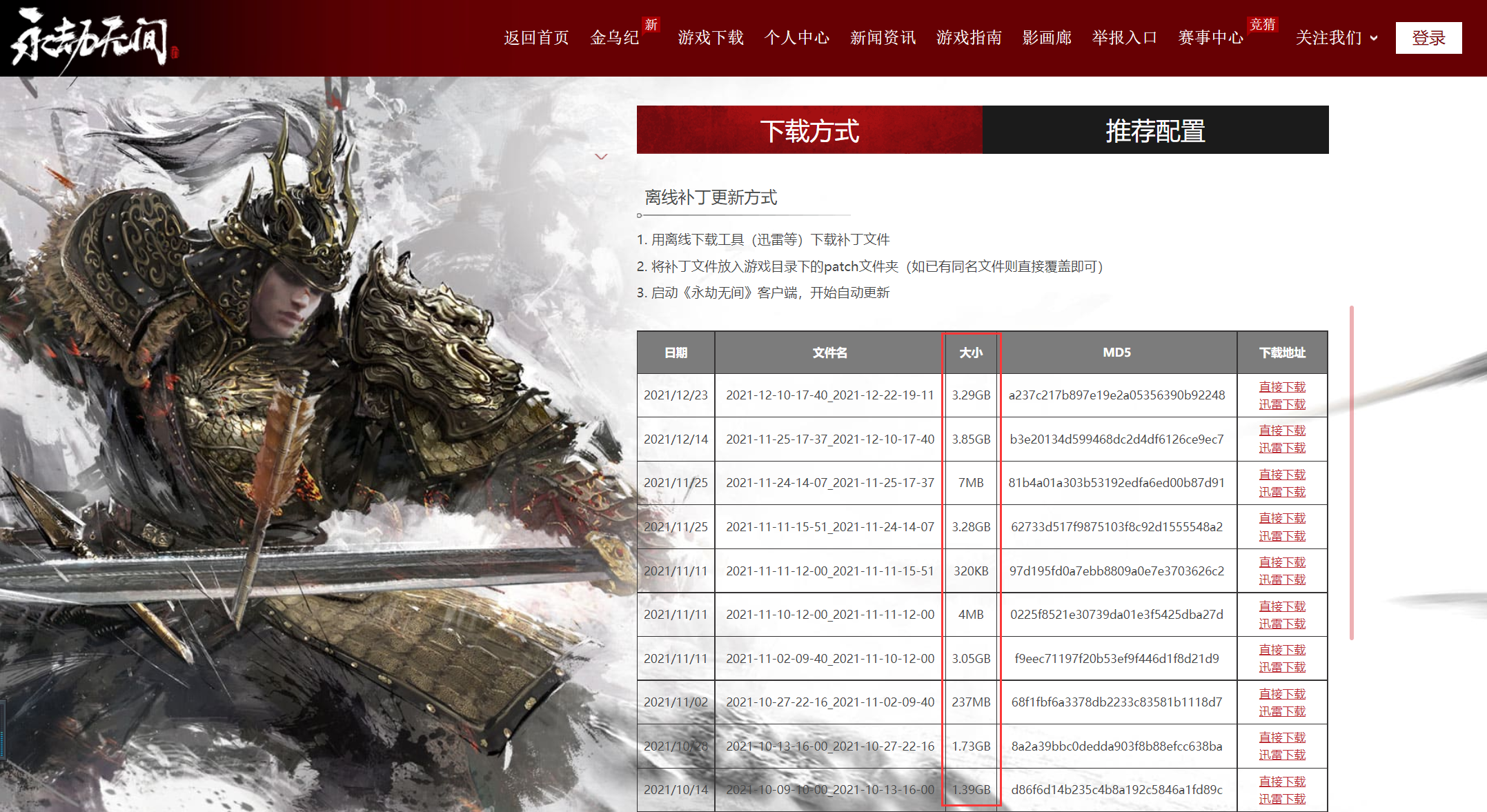Click the 大小 column header

(971, 353)
